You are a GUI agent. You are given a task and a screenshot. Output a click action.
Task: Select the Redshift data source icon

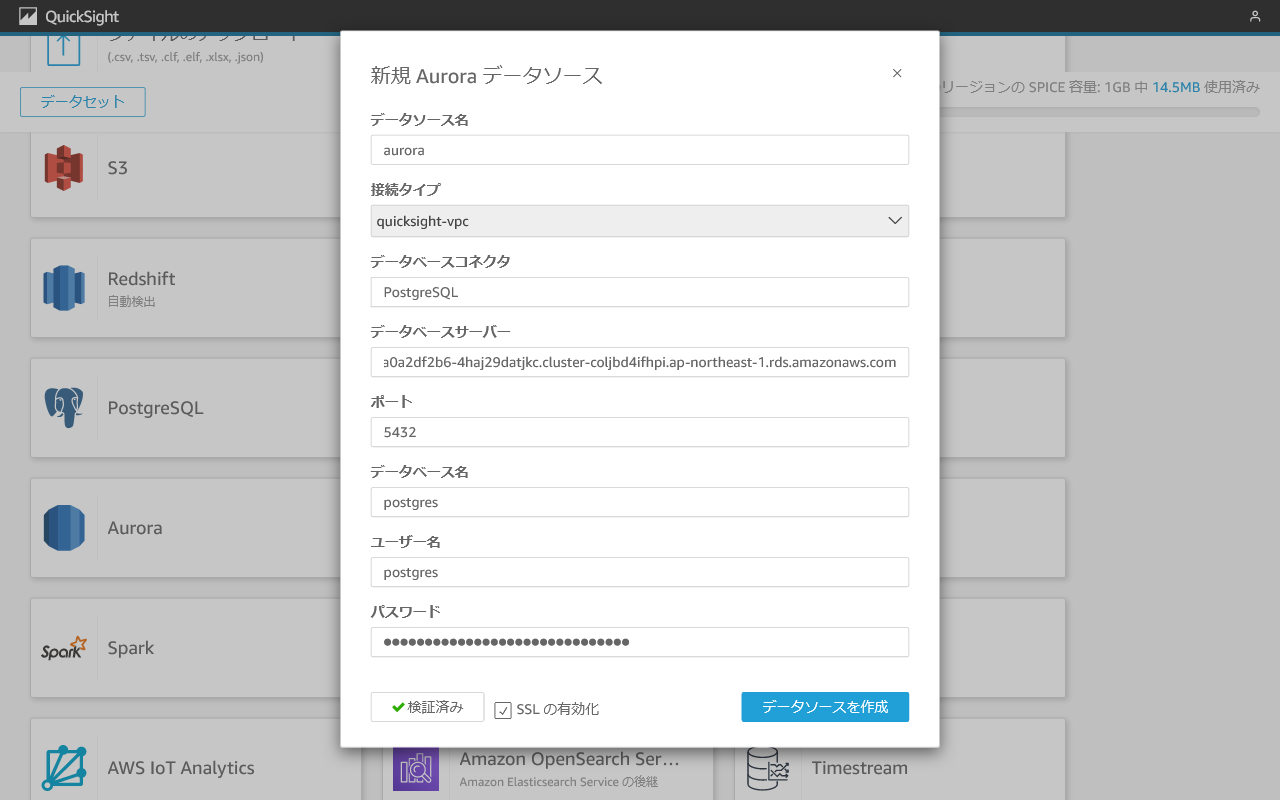64,288
